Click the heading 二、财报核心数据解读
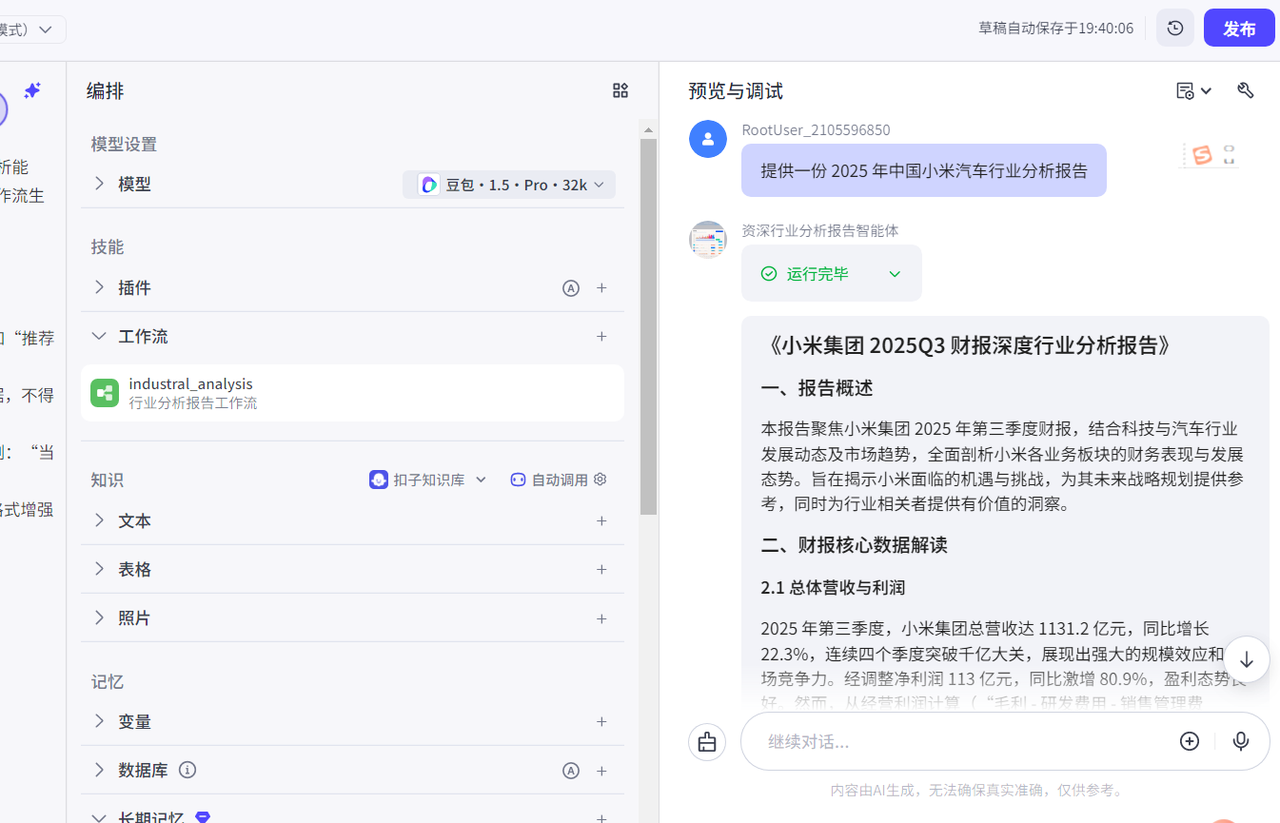The height and width of the screenshot is (823, 1280). coord(854,545)
